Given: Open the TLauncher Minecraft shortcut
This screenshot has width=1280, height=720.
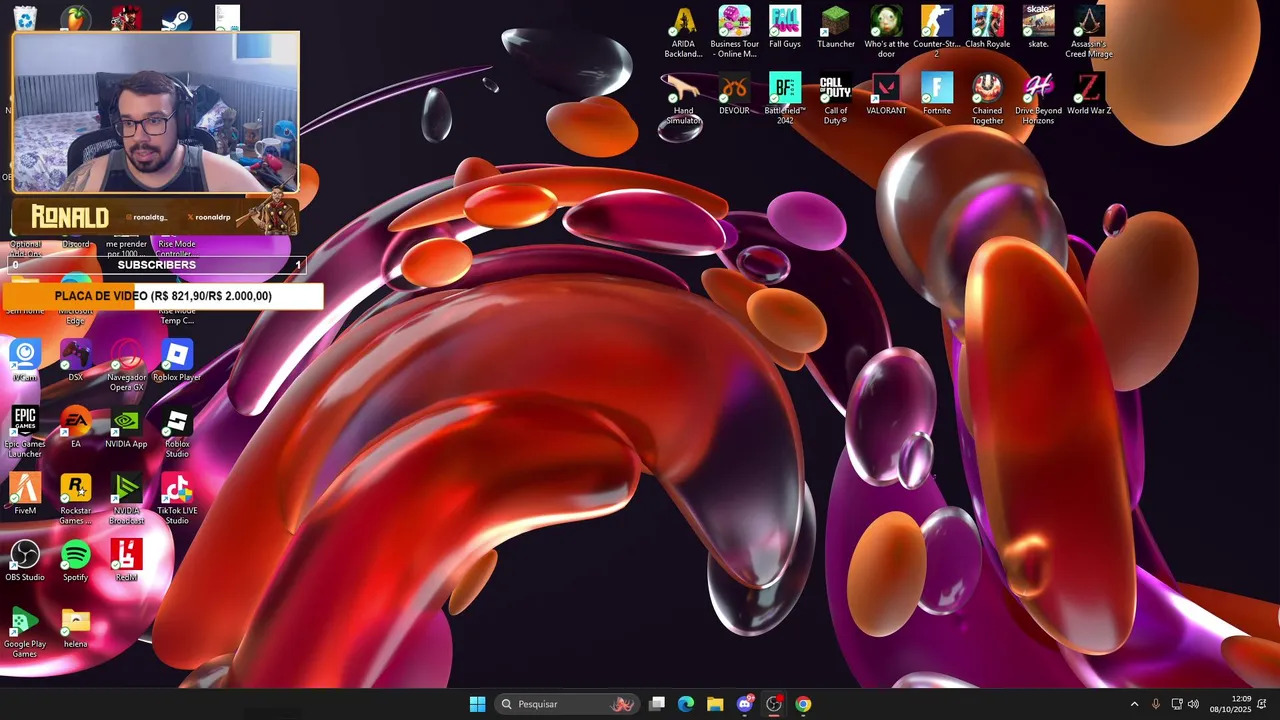Looking at the screenshot, I should click(x=836, y=27).
